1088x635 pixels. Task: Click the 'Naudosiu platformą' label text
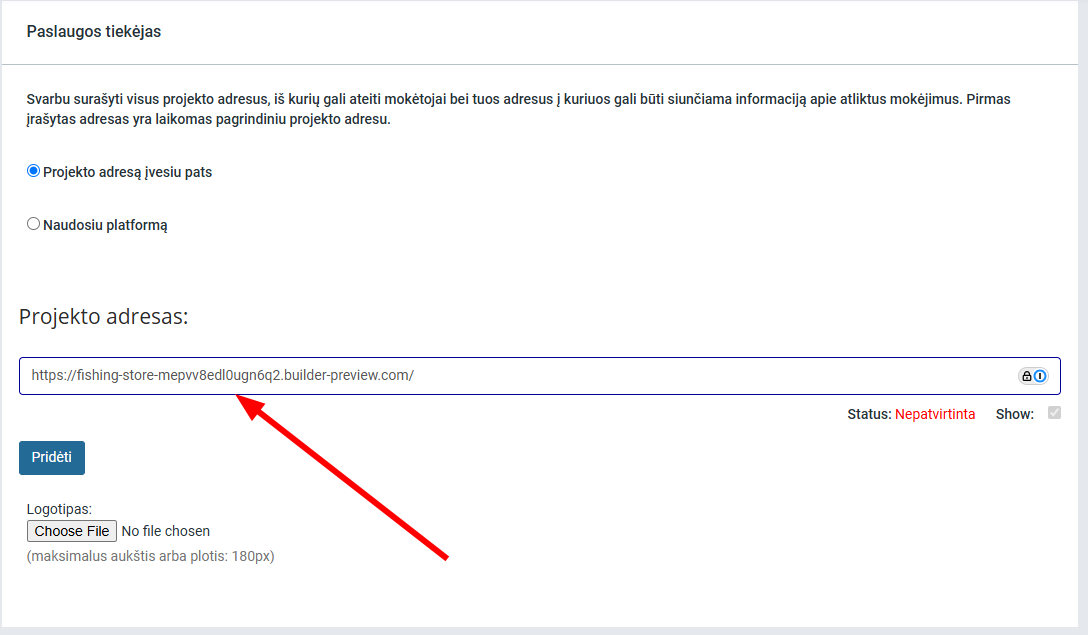point(105,225)
